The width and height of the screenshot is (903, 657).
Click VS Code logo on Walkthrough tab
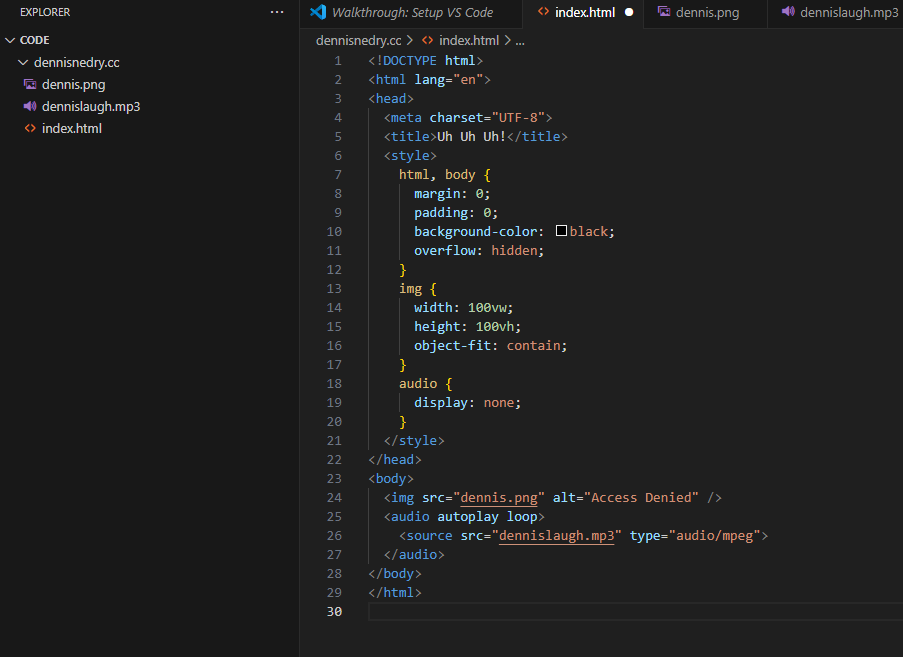[x=318, y=12]
